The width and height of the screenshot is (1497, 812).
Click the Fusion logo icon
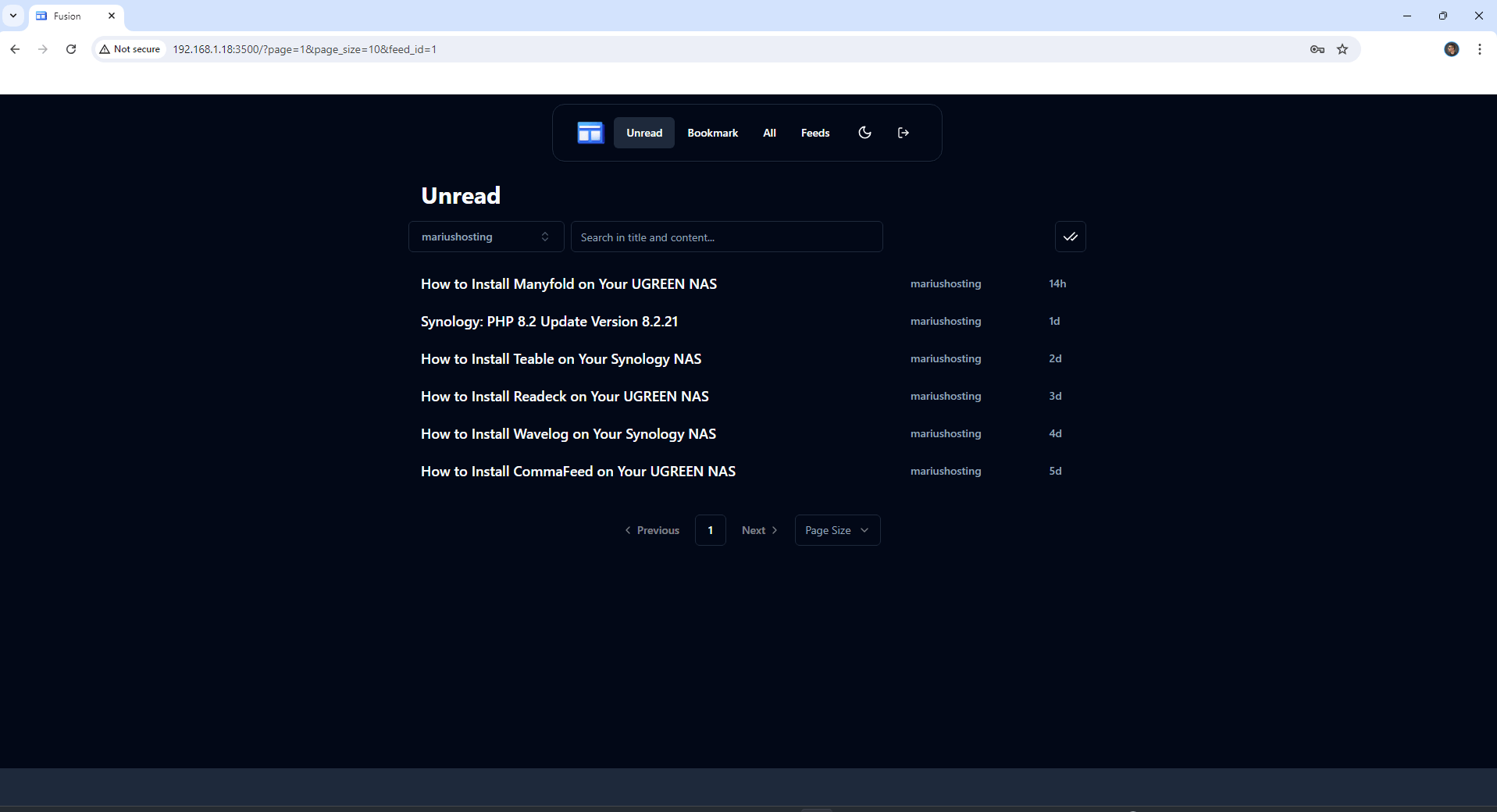(x=590, y=133)
